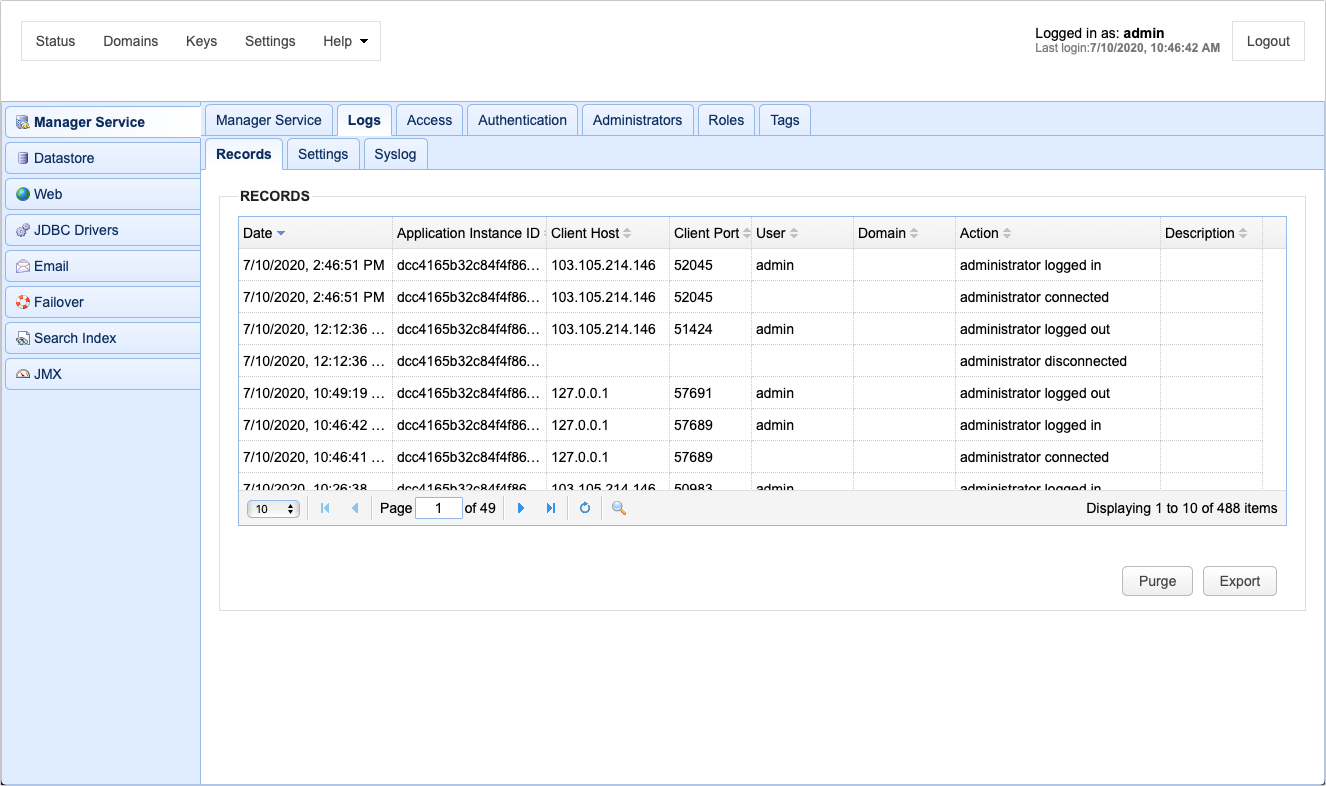1326x786 pixels.
Task: Open the Keys menu item
Action: 202,41
